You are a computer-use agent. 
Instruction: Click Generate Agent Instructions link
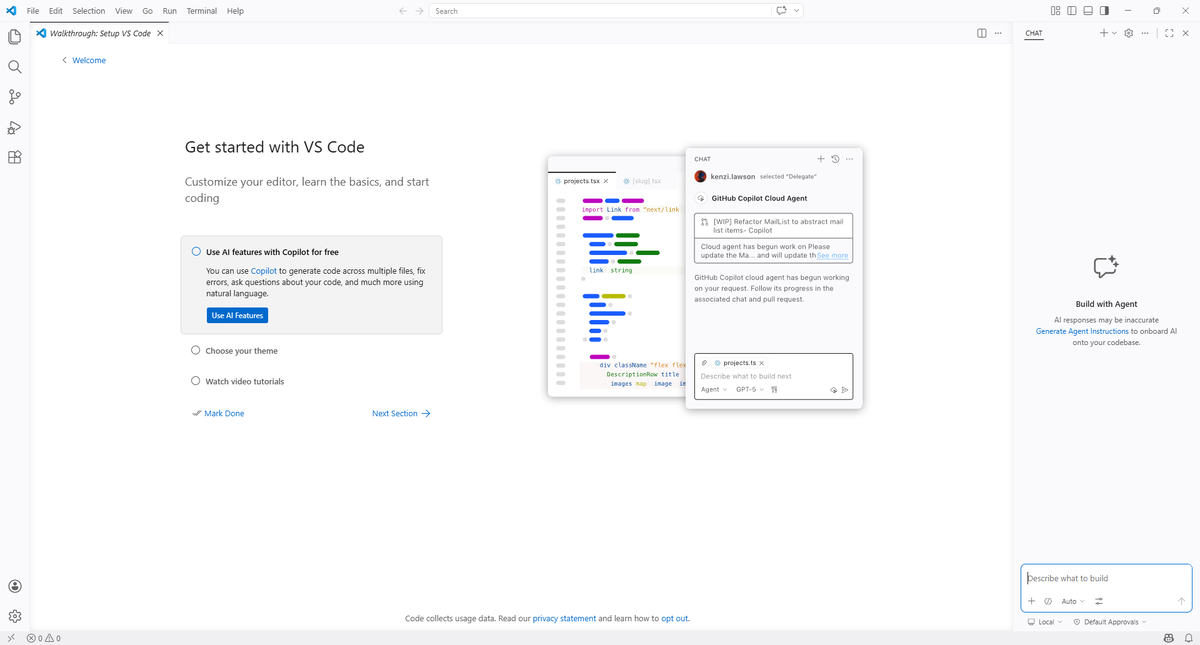coord(1082,331)
